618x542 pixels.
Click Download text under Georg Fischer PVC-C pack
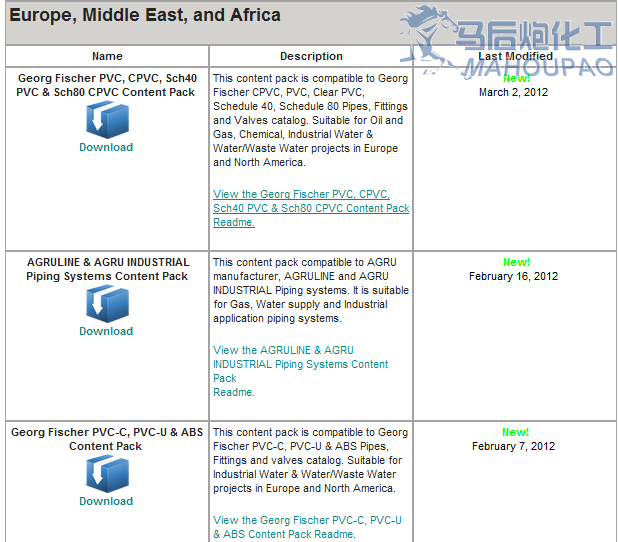[106, 501]
